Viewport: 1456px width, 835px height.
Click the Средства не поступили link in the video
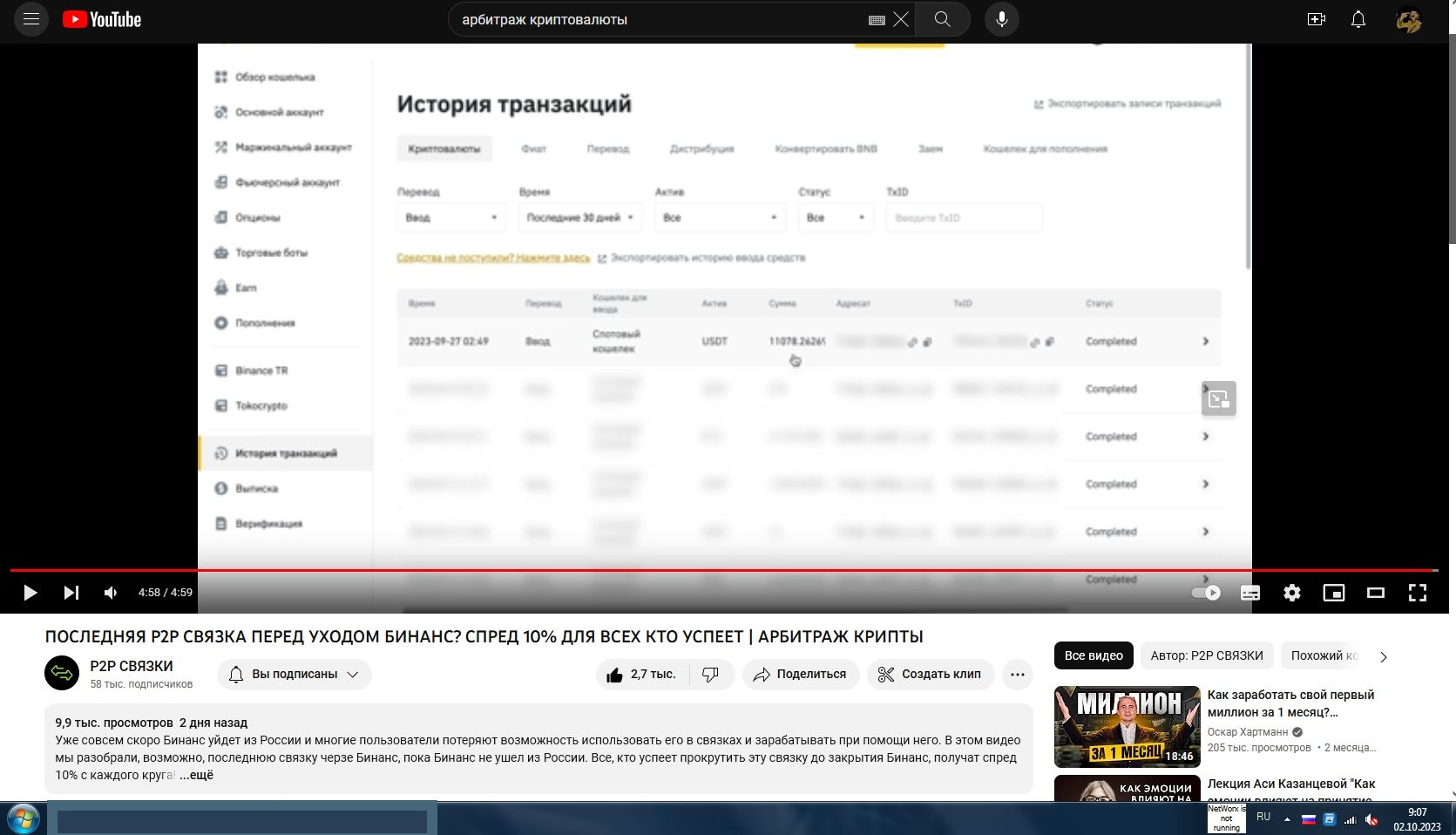493,258
